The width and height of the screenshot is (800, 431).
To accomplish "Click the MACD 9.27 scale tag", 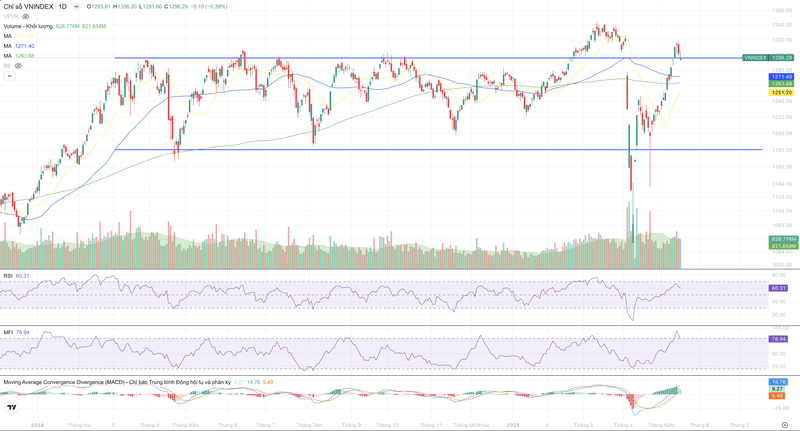I will (x=778, y=389).
